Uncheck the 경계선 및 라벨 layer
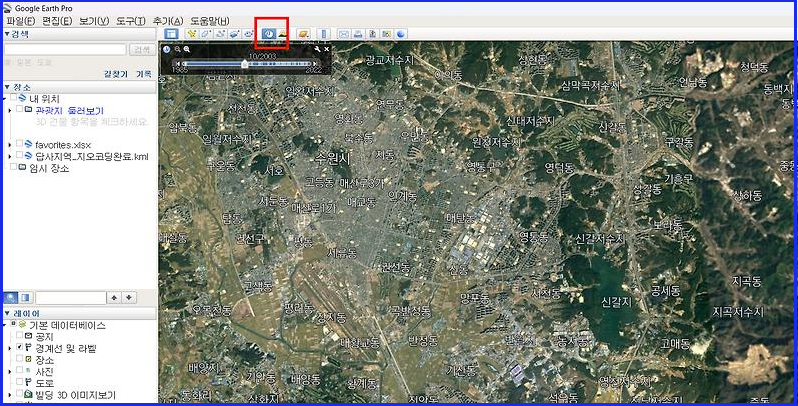The height and width of the screenshot is (406, 798). click(x=20, y=348)
